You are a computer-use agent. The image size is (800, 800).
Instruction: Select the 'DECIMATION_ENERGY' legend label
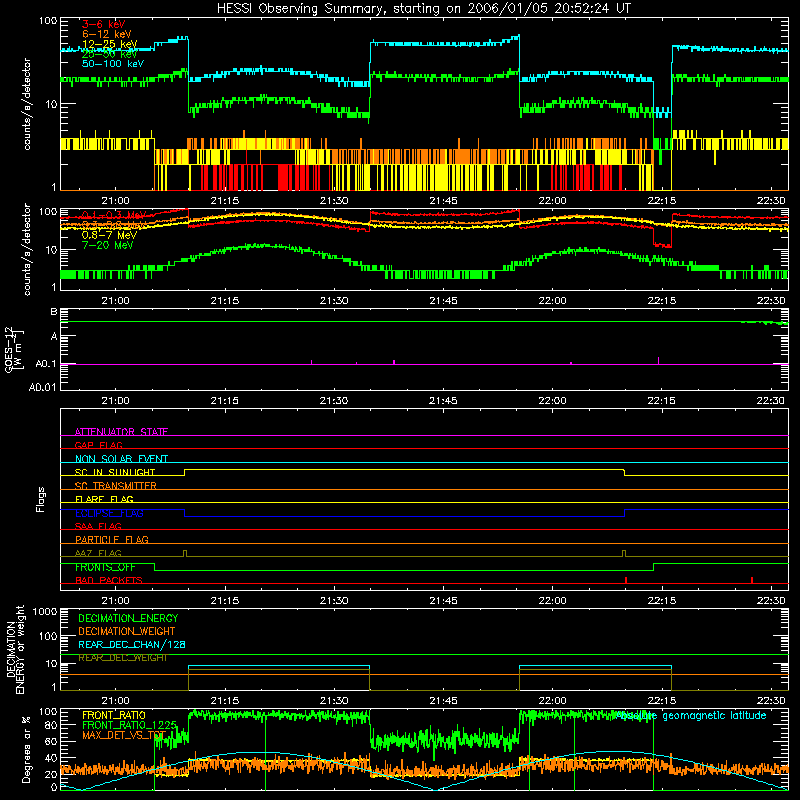pyautogui.click(x=128, y=618)
